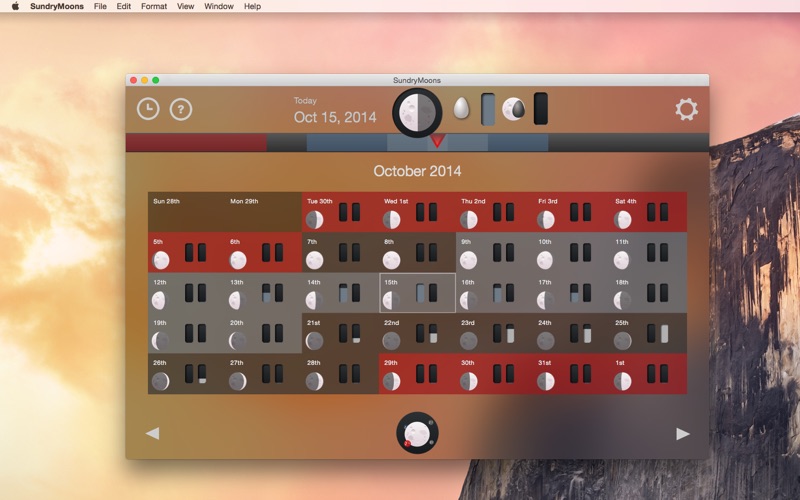800x500 pixels.
Task: Click the moon icon on 29th
Action: tap(391, 381)
